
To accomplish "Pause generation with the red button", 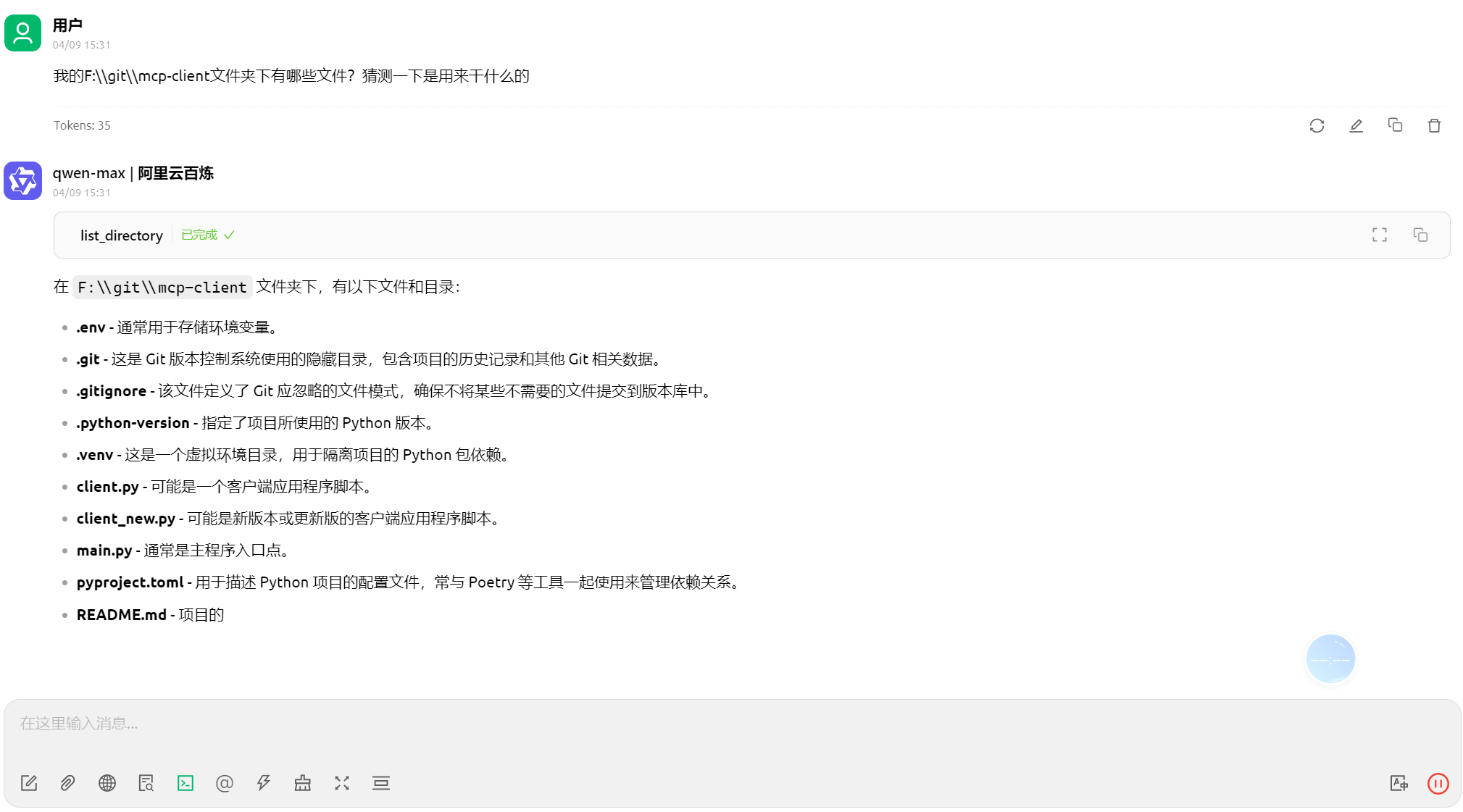I will (x=1438, y=783).
